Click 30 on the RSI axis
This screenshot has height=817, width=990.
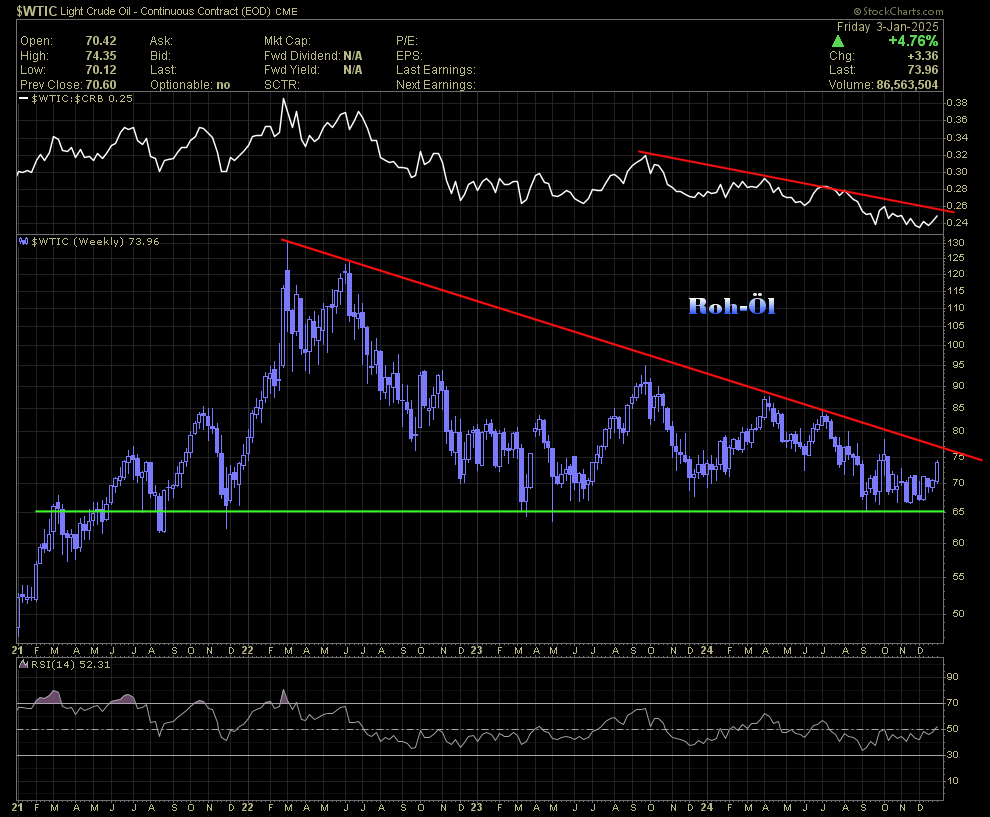click(x=953, y=754)
